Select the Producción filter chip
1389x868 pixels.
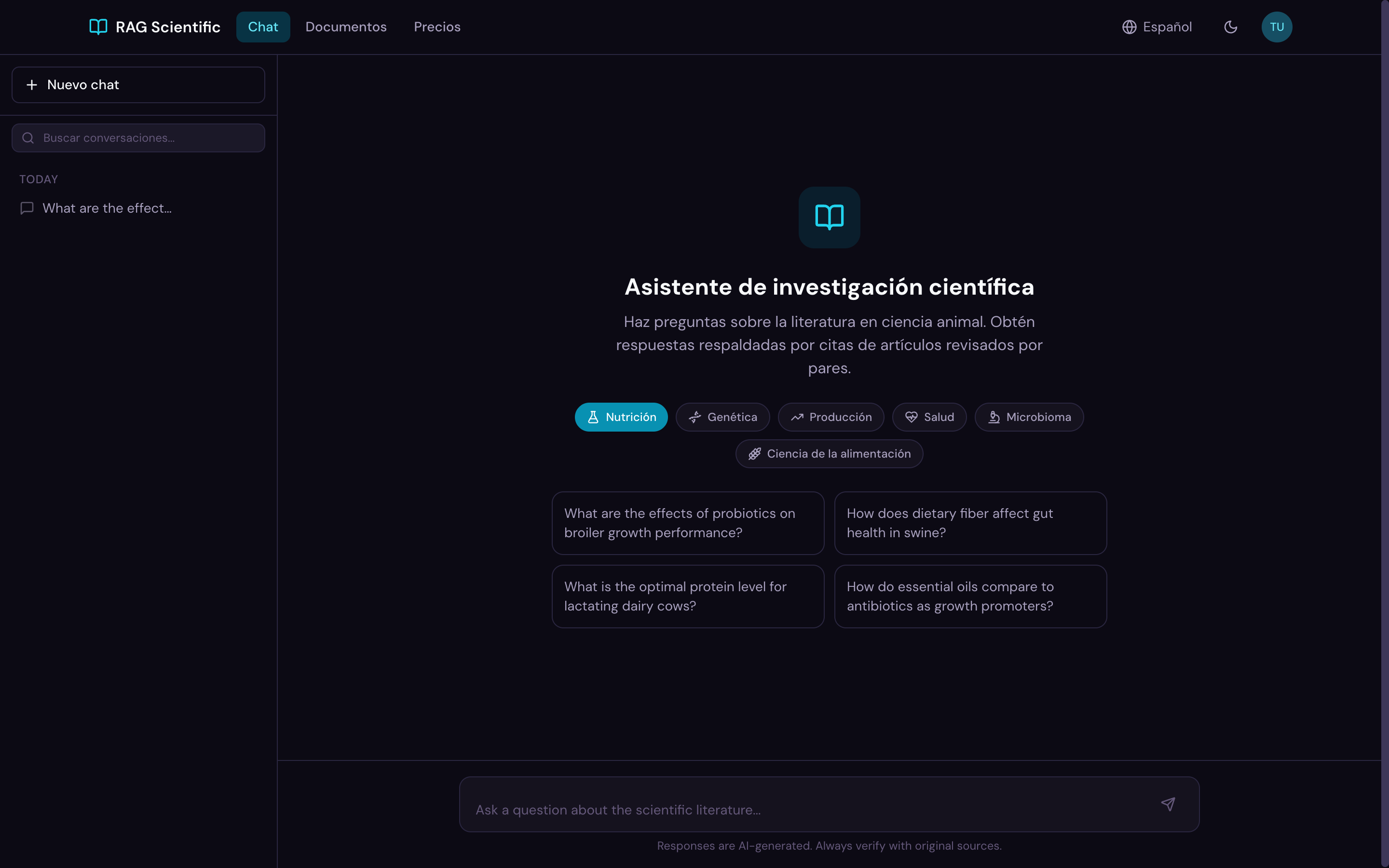coord(831,417)
